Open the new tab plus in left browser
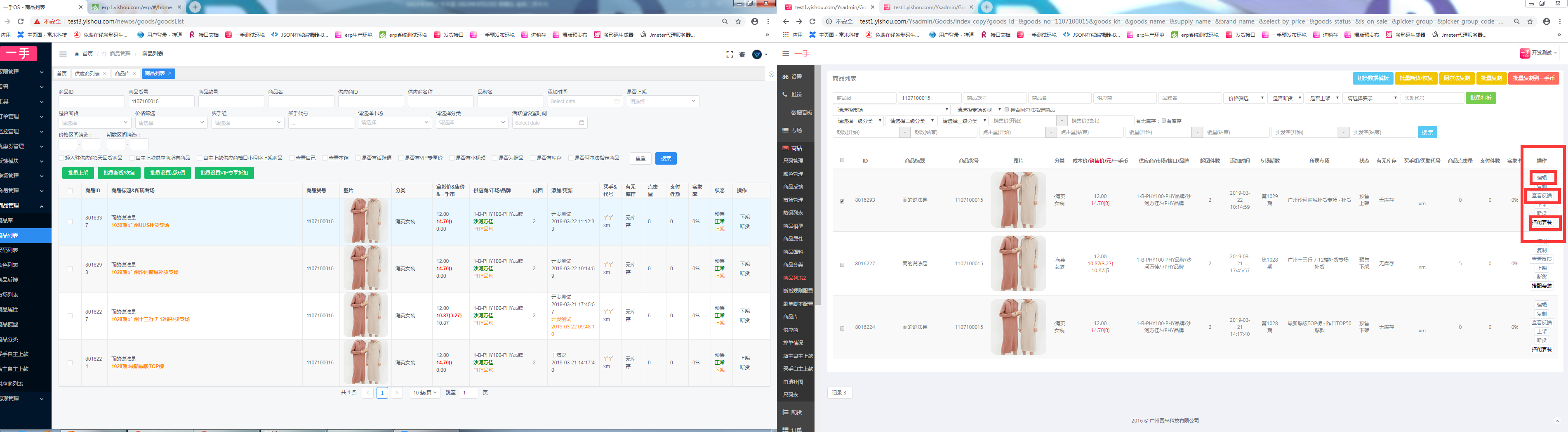Image resolution: width=1568 pixels, height=432 pixels. click(x=195, y=7)
